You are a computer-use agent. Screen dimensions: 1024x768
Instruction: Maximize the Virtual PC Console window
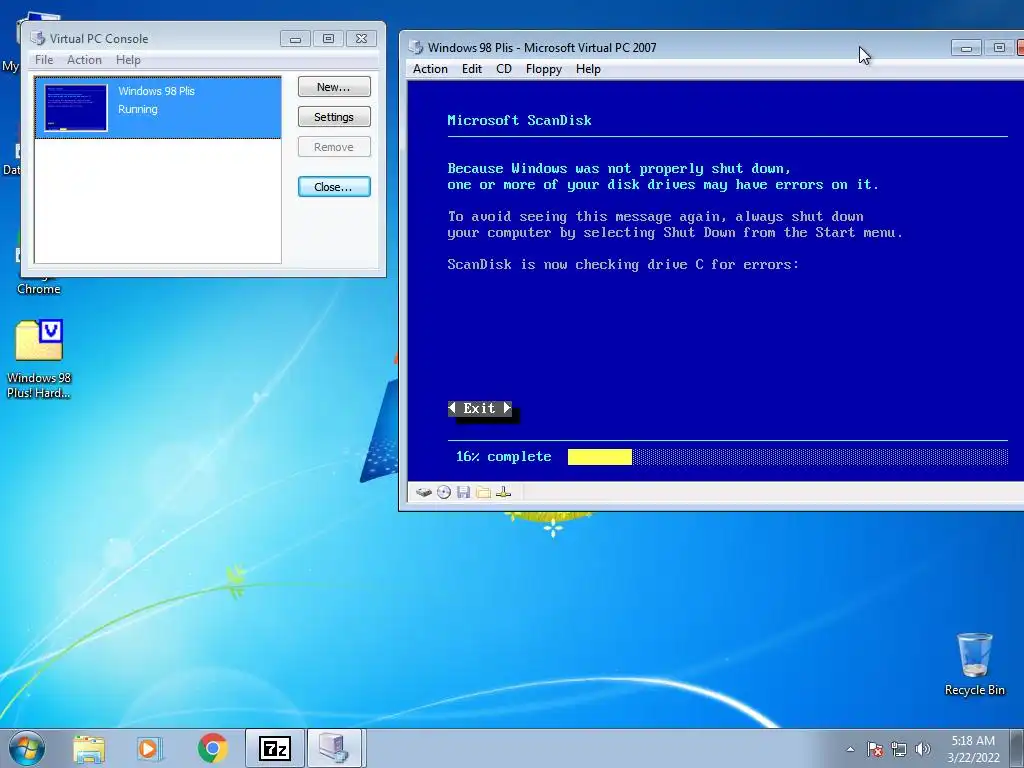328,39
